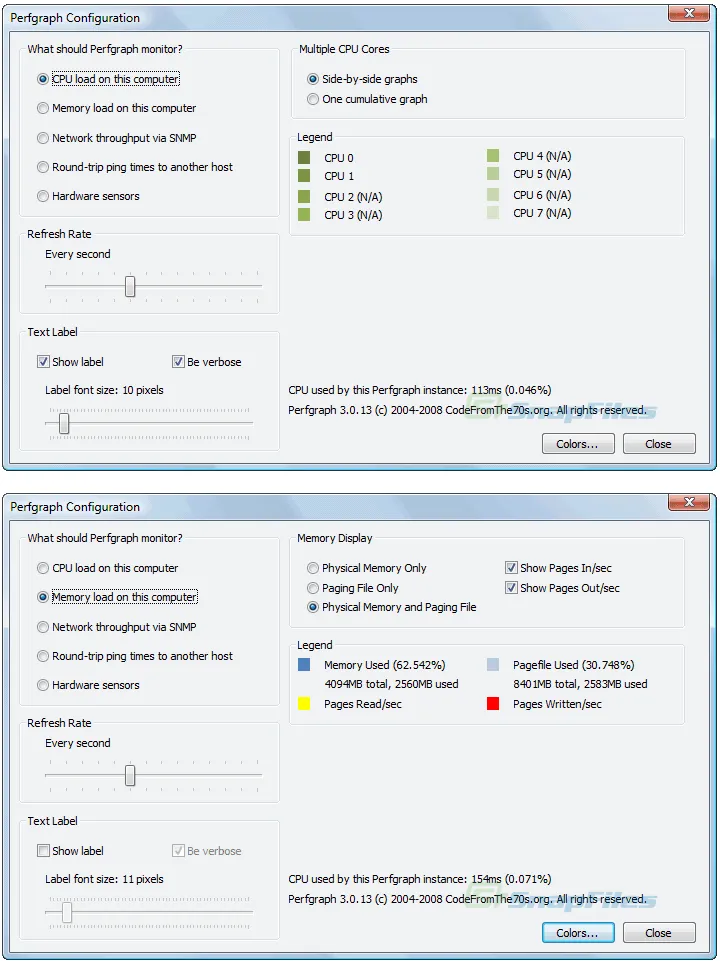The height and width of the screenshot is (961, 720).
Task: Toggle Show label checkbox in top window
Action: (x=43, y=362)
